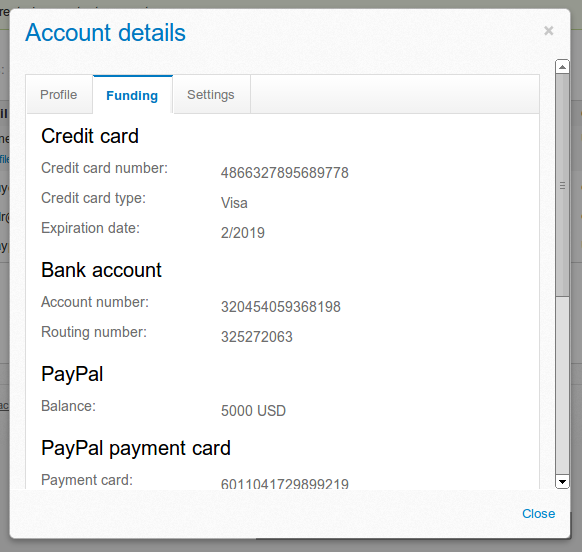Select the Funding tab
Image resolution: width=582 pixels, height=552 pixels.
[133, 95]
